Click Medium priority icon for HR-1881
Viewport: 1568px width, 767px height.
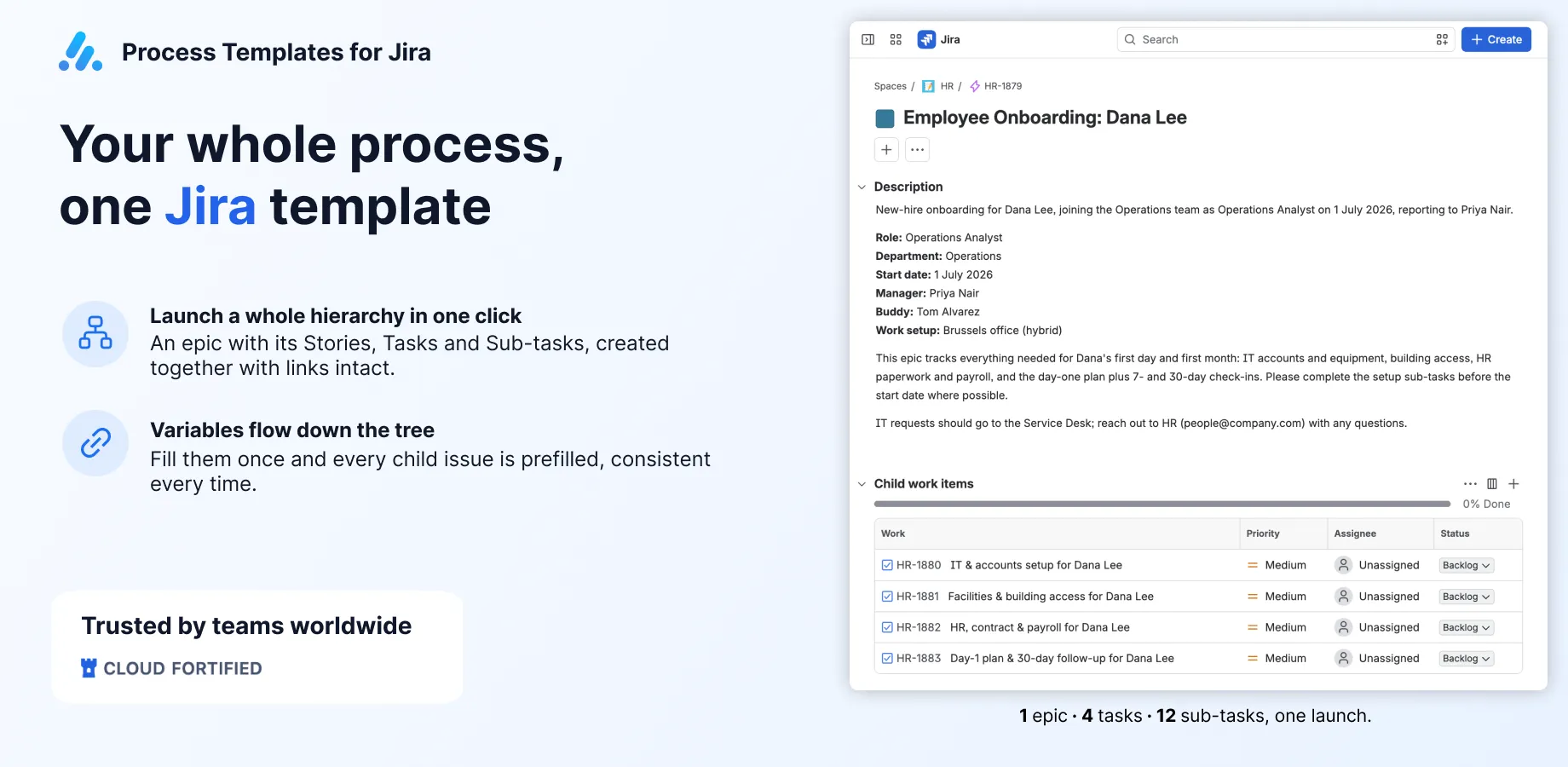coord(1253,597)
